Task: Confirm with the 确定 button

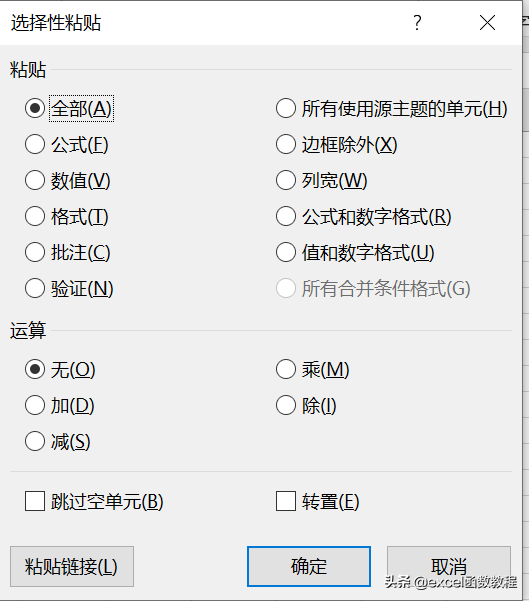Action: 309,567
